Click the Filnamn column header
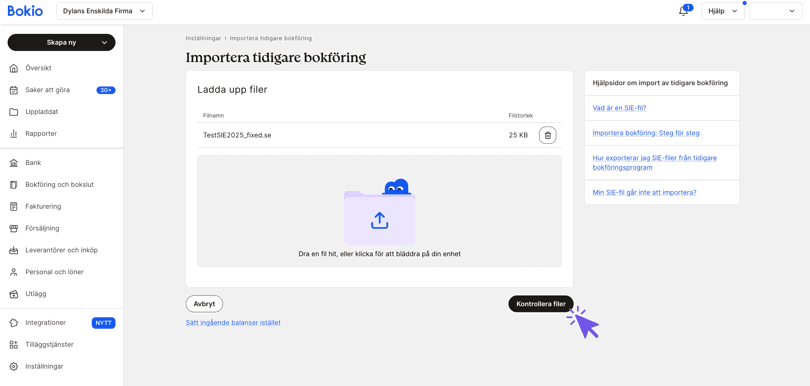The height and width of the screenshot is (386, 810). [x=213, y=115]
